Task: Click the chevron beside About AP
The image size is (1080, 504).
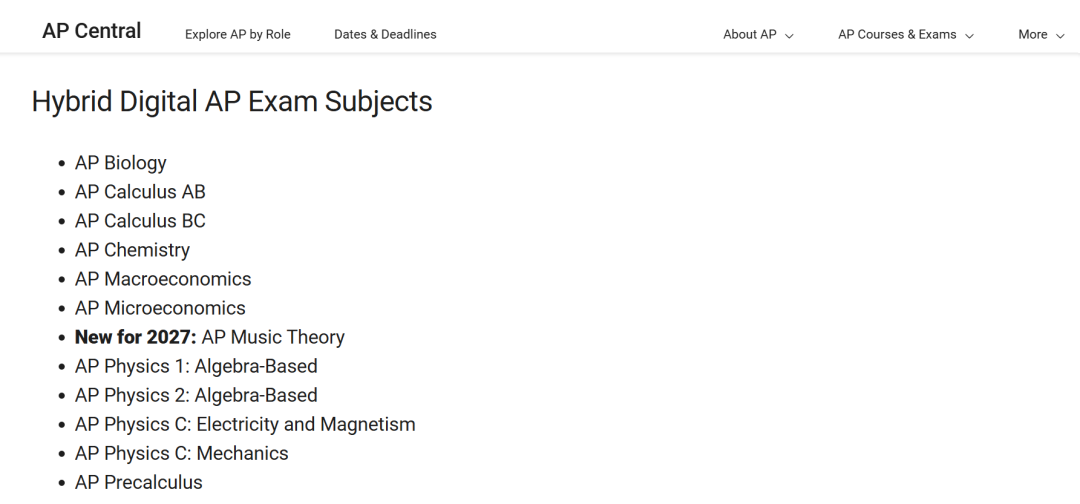Action: [x=789, y=36]
